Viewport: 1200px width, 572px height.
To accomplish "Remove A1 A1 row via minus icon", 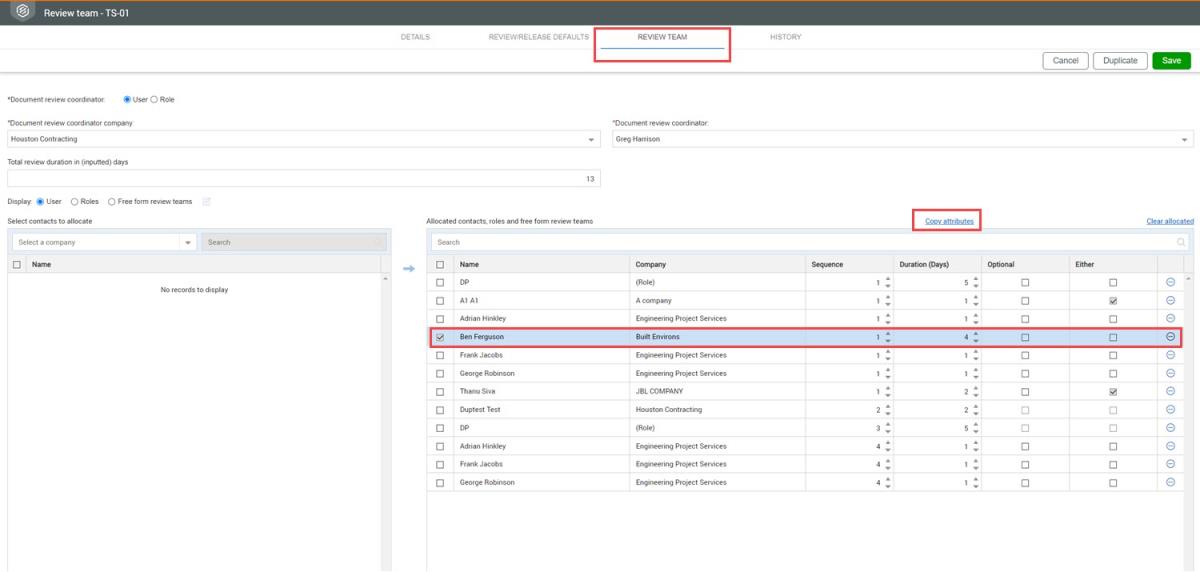I will pos(1170,300).
